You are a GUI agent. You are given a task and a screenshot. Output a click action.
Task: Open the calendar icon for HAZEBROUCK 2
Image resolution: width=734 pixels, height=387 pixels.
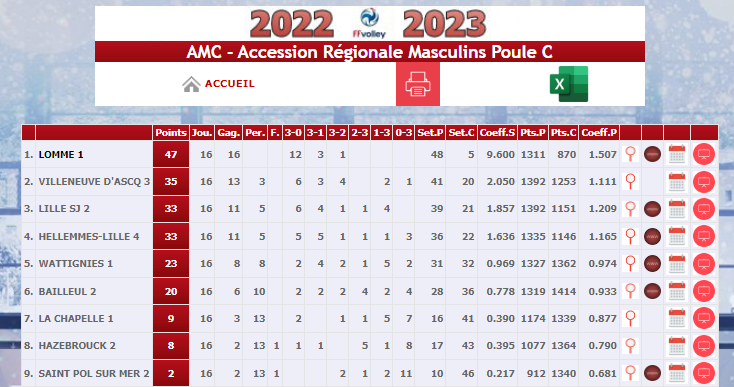click(677, 346)
